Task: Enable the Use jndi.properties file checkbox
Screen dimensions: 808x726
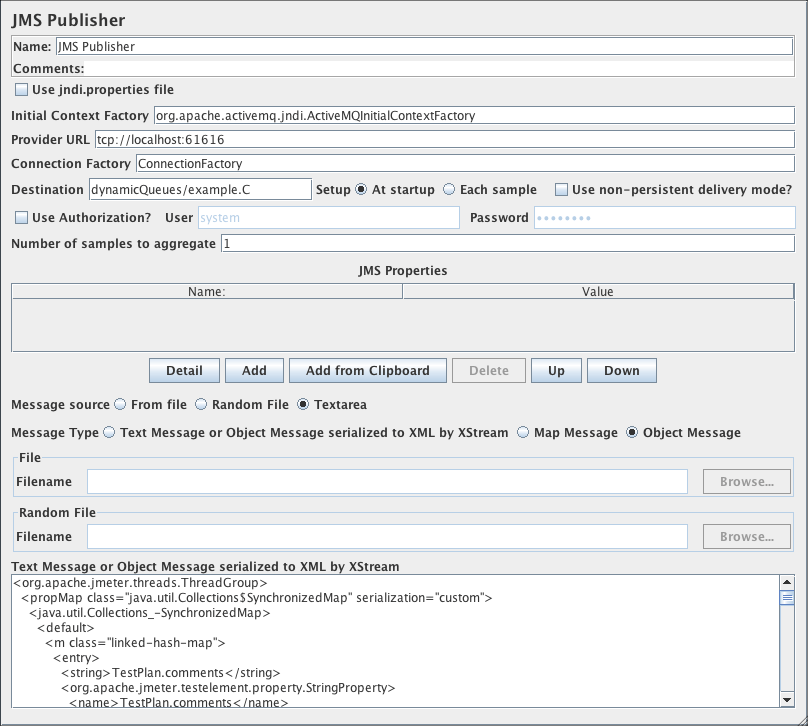Action: pos(22,90)
